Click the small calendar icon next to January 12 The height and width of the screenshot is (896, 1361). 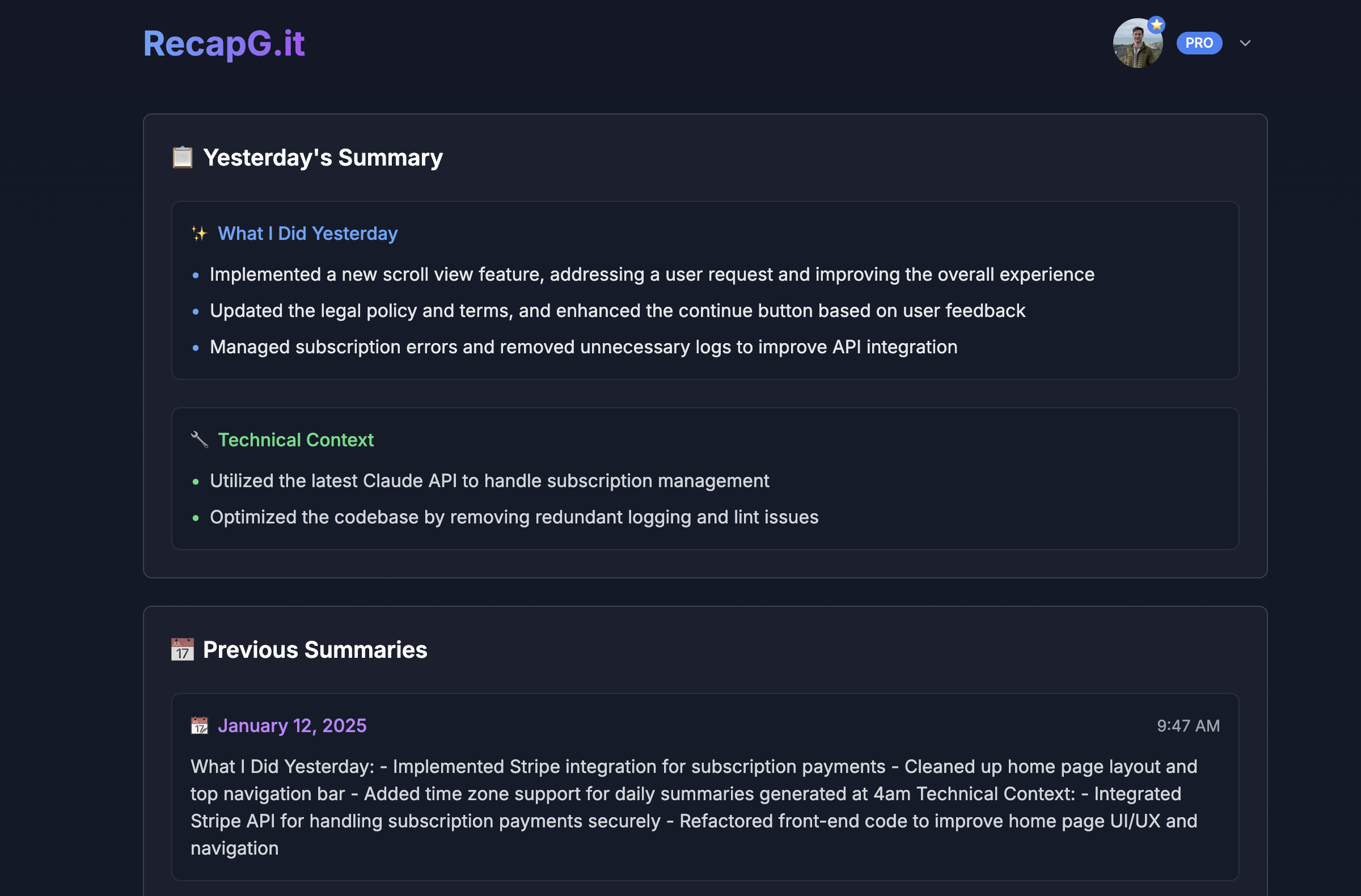pos(199,726)
